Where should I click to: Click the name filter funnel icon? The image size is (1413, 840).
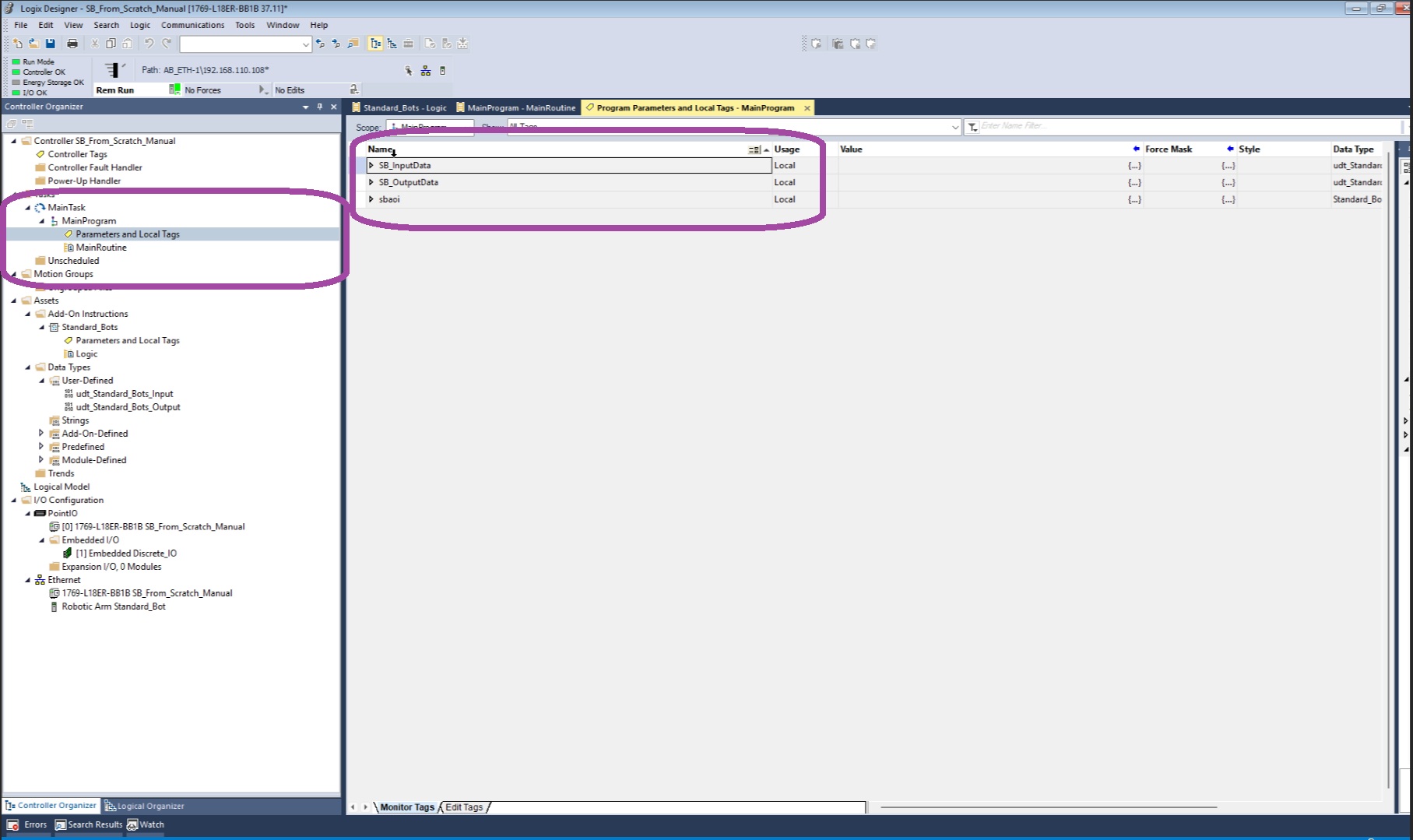click(972, 127)
